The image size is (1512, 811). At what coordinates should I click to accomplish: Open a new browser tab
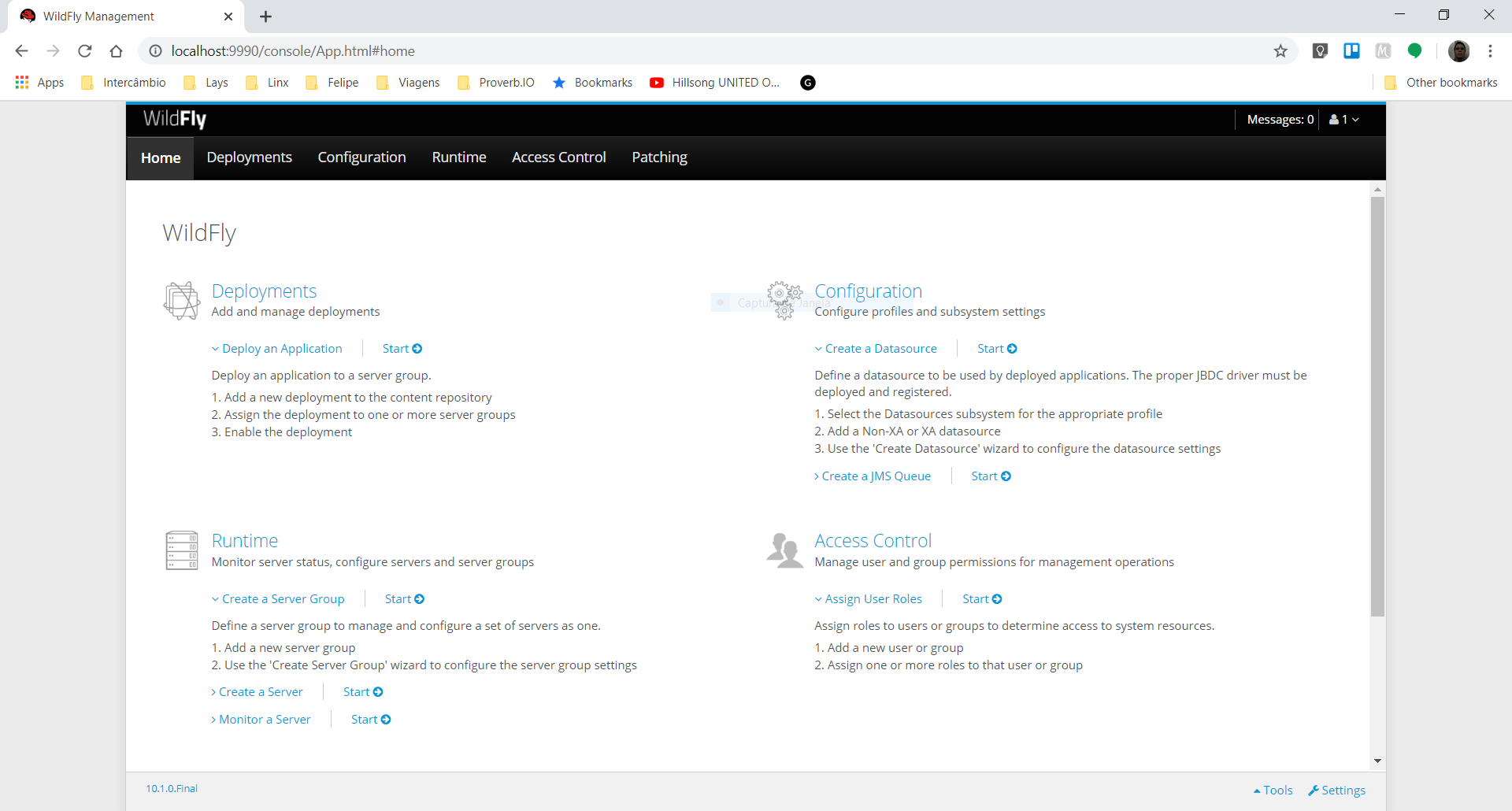pyautogui.click(x=266, y=17)
